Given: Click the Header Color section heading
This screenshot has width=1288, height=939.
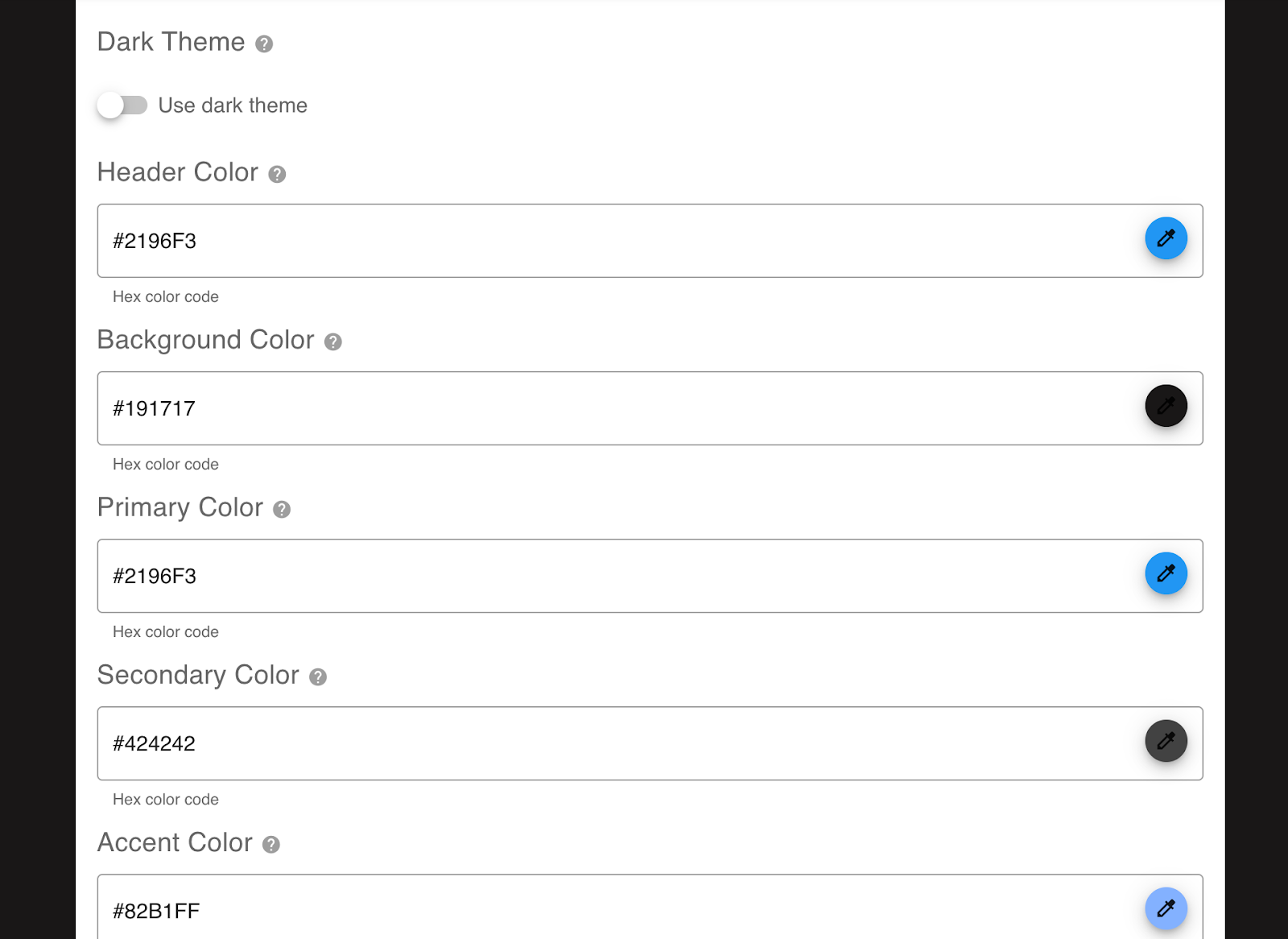Looking at the screenshot, I should pyautogui.click(x=178, y=172).
